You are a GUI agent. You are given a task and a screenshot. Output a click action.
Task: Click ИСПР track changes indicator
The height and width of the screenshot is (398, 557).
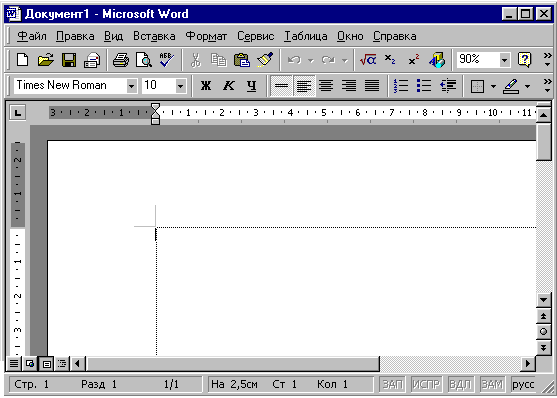pyautogui.click(x=426, y=384)
